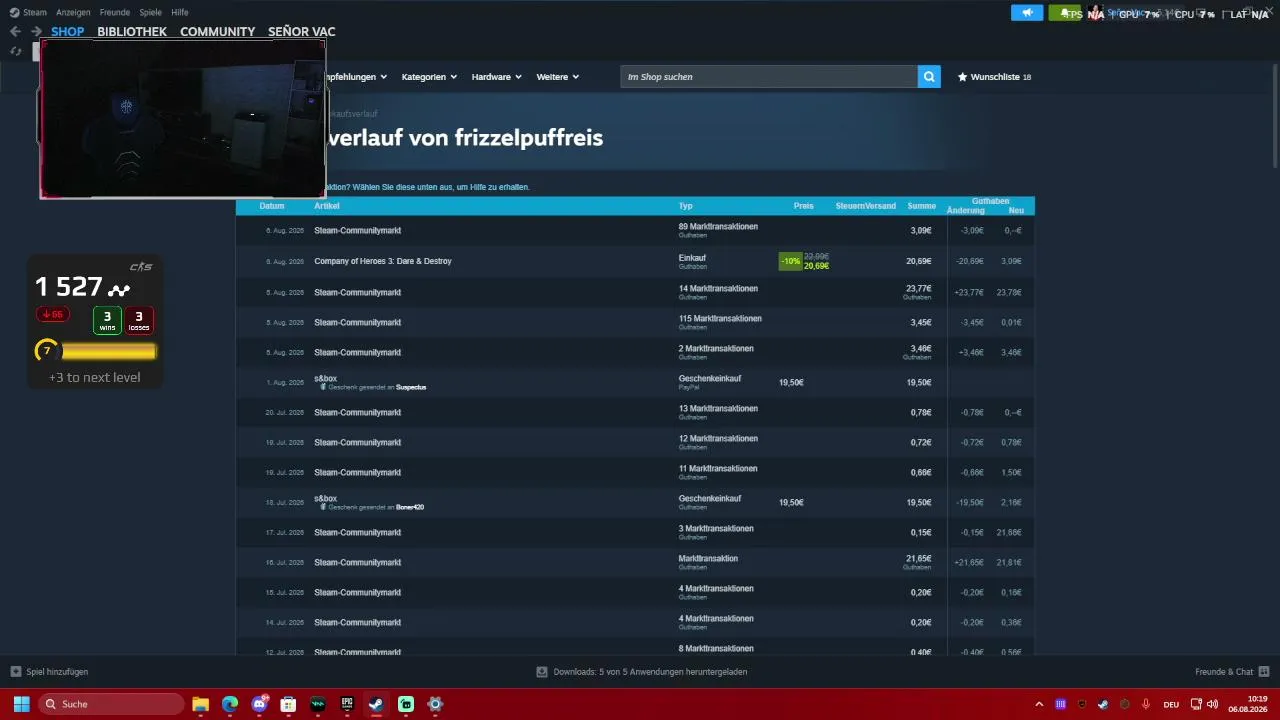The image size is (1280, 720).
Task: Open the Freunde menu
Action: pyautogui.click(x=115, y=12)
